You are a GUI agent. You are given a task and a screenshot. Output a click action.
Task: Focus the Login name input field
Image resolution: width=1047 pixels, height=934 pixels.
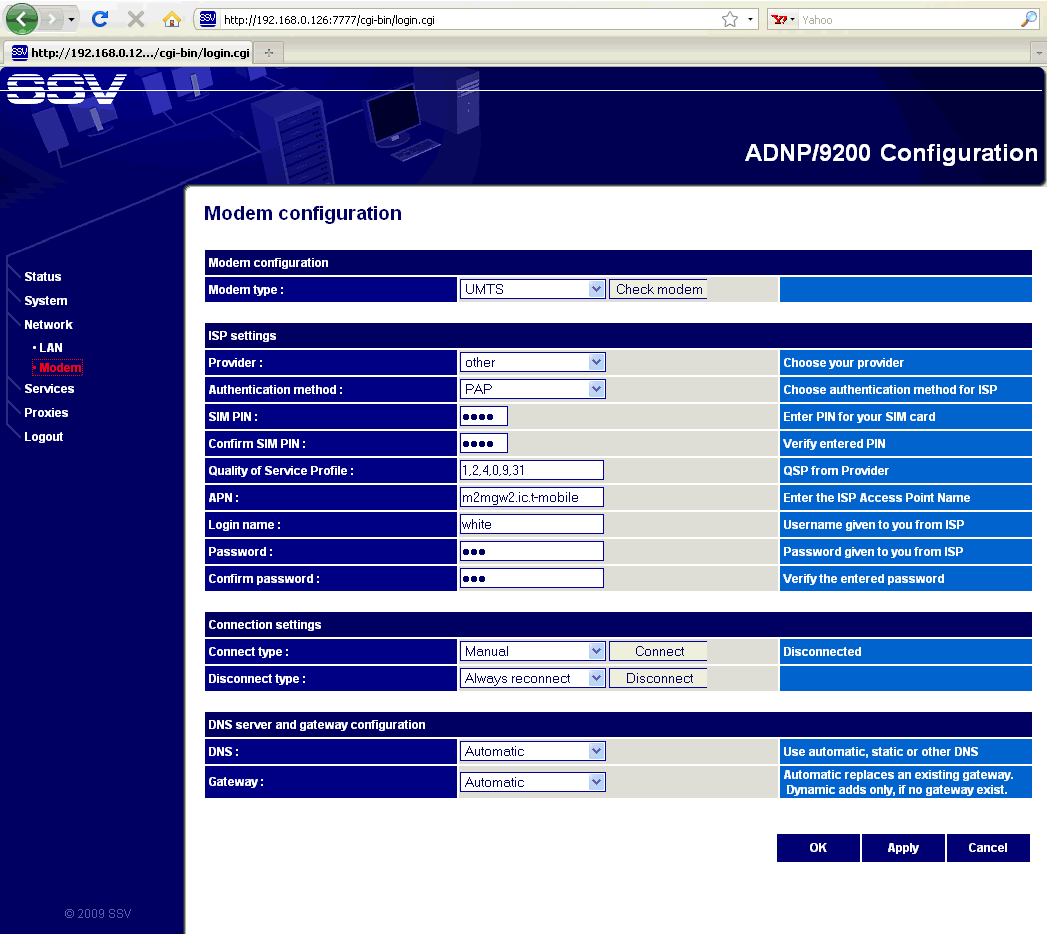click(x=531, y=524)
